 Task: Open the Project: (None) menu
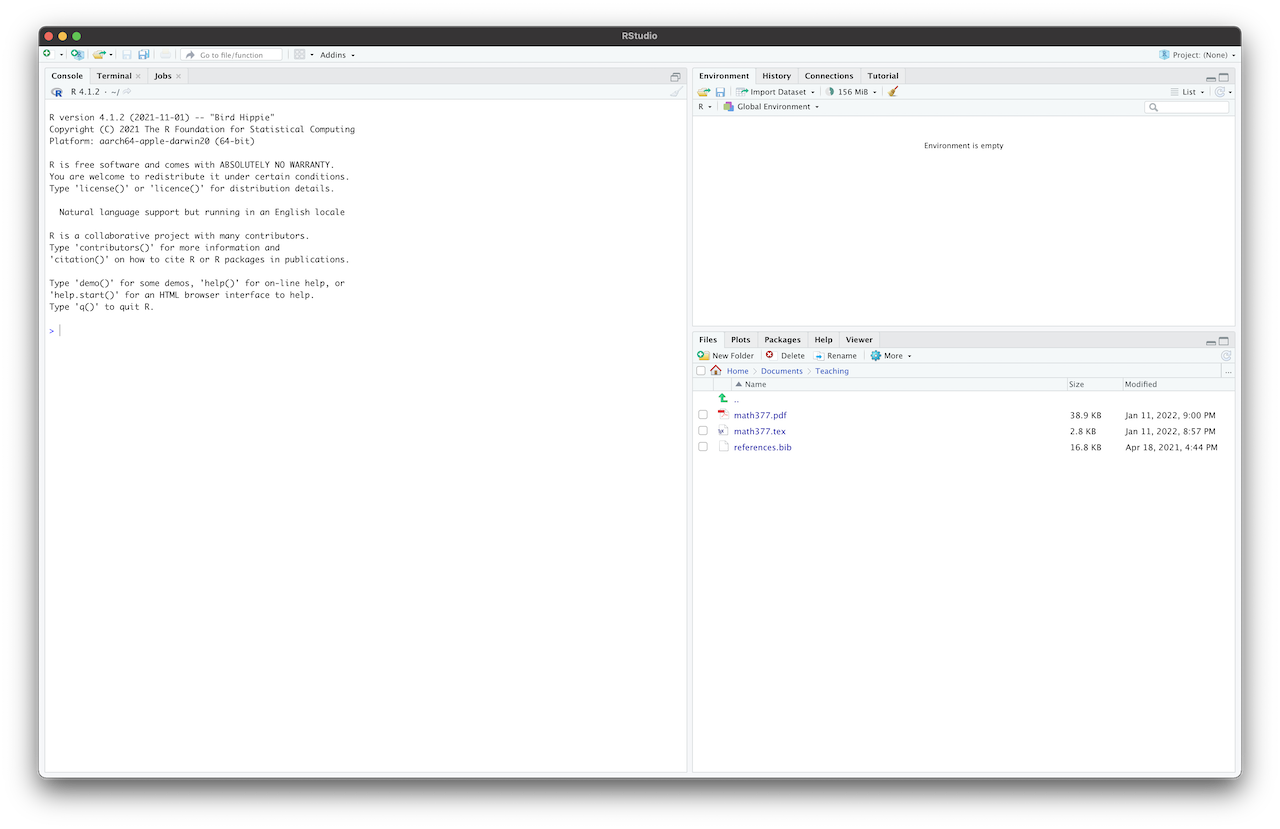(1198, 55)
